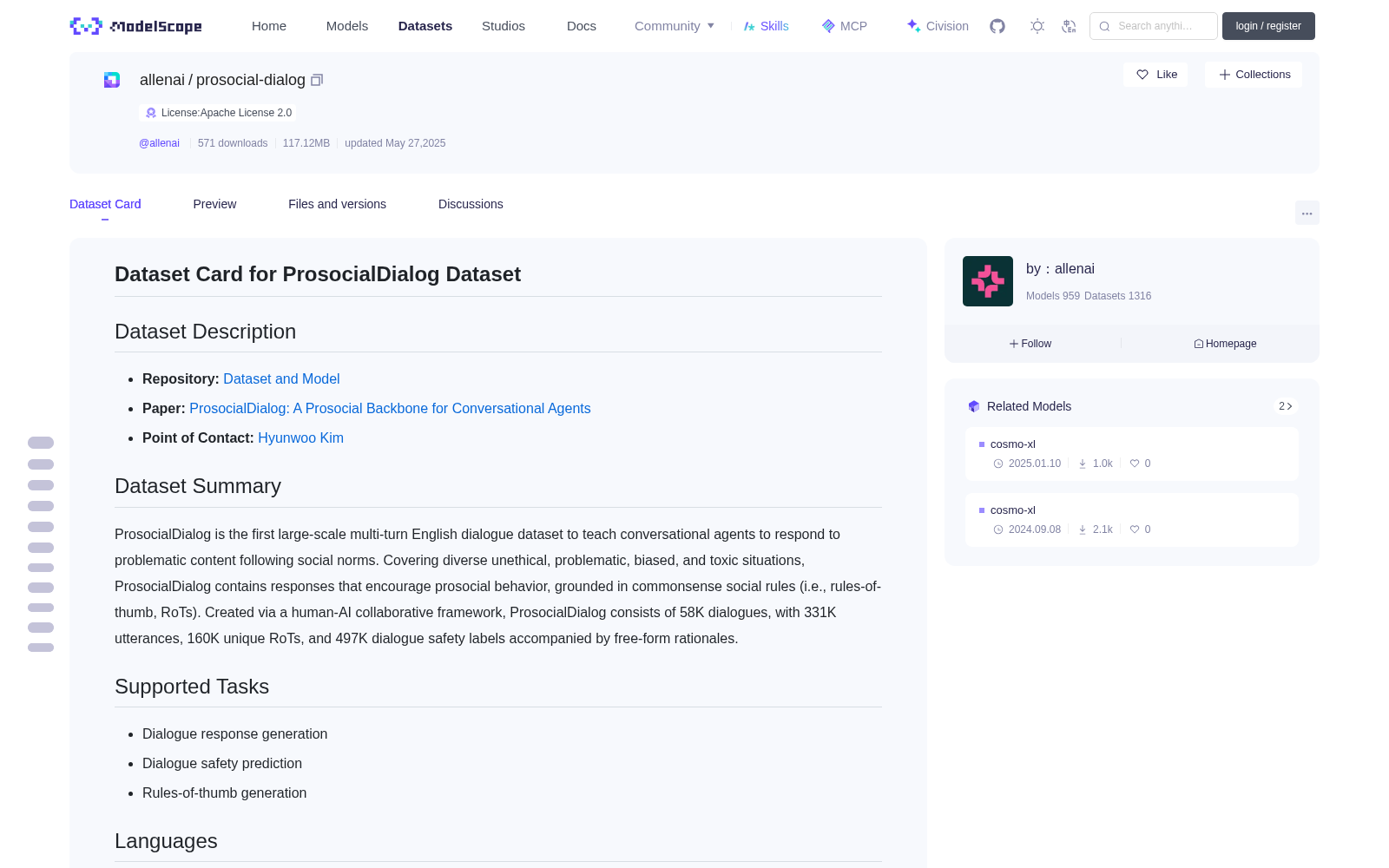The height and width of the screenshot is (868, 1389).
Task: Switch to the Preview tab
Action: pos(214,204)
